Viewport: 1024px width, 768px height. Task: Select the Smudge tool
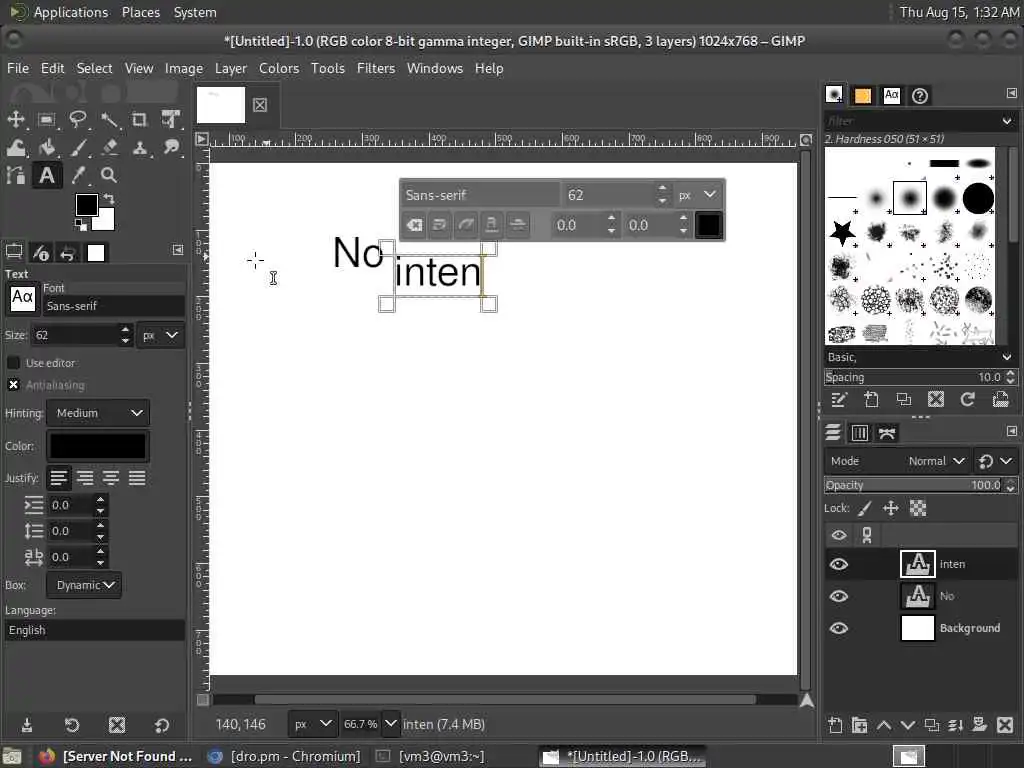pyautogui.click(x=171, y=148)
